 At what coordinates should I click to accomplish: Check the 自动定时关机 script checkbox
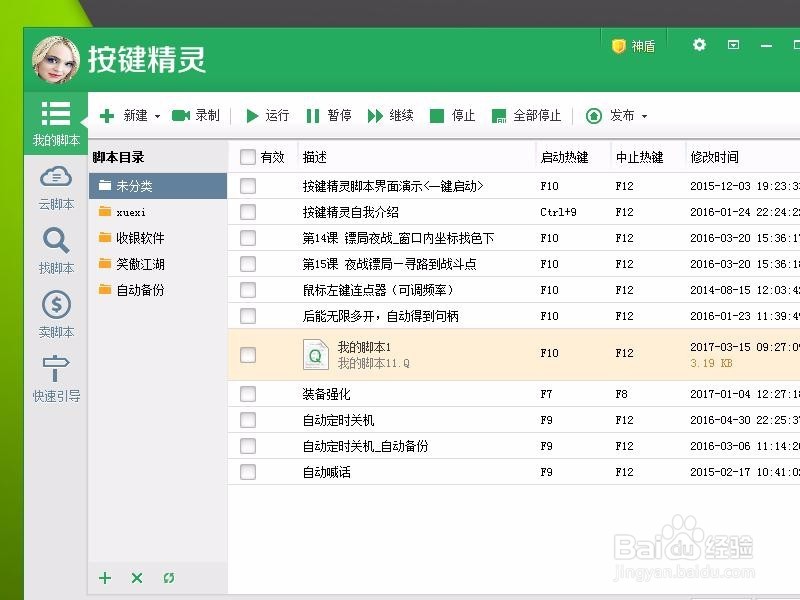pyautogui.click(x=247, y=420)
